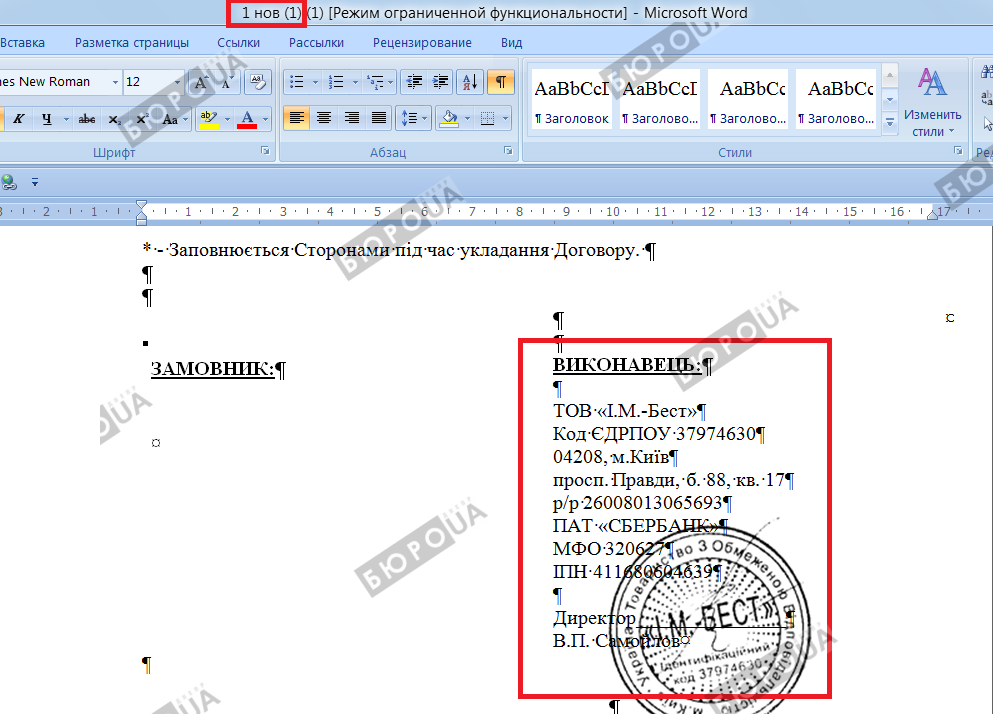Screen dimensions: 993x714
Task: Click the Decrease Indent icon
Action: (x=414, y=82)
